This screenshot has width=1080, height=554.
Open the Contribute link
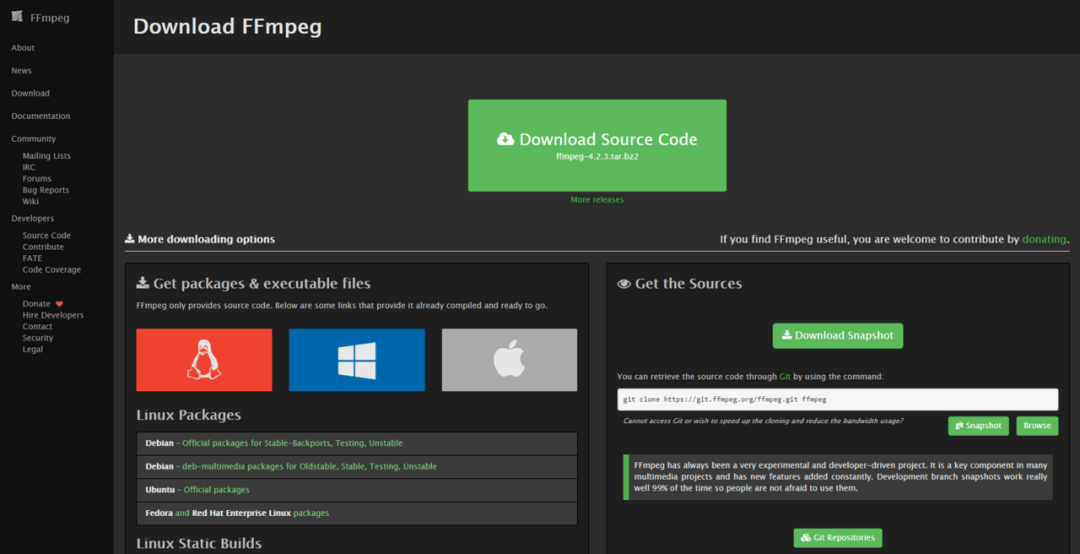coord(43,247)
